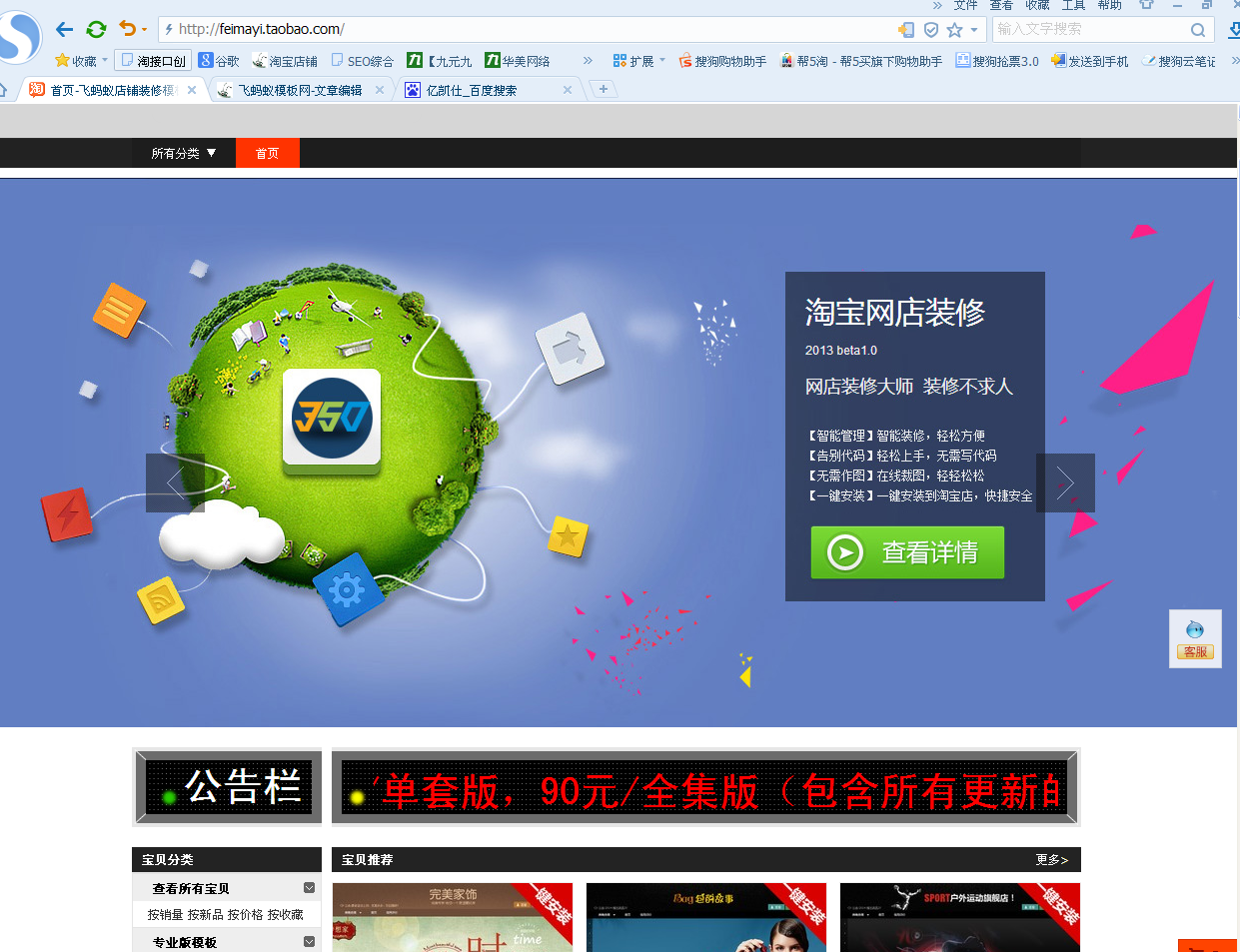This screenshot has width=1240, height=952.
Task: Open the 搜狗购物助手 extension
Action: (x=722, y=61)
